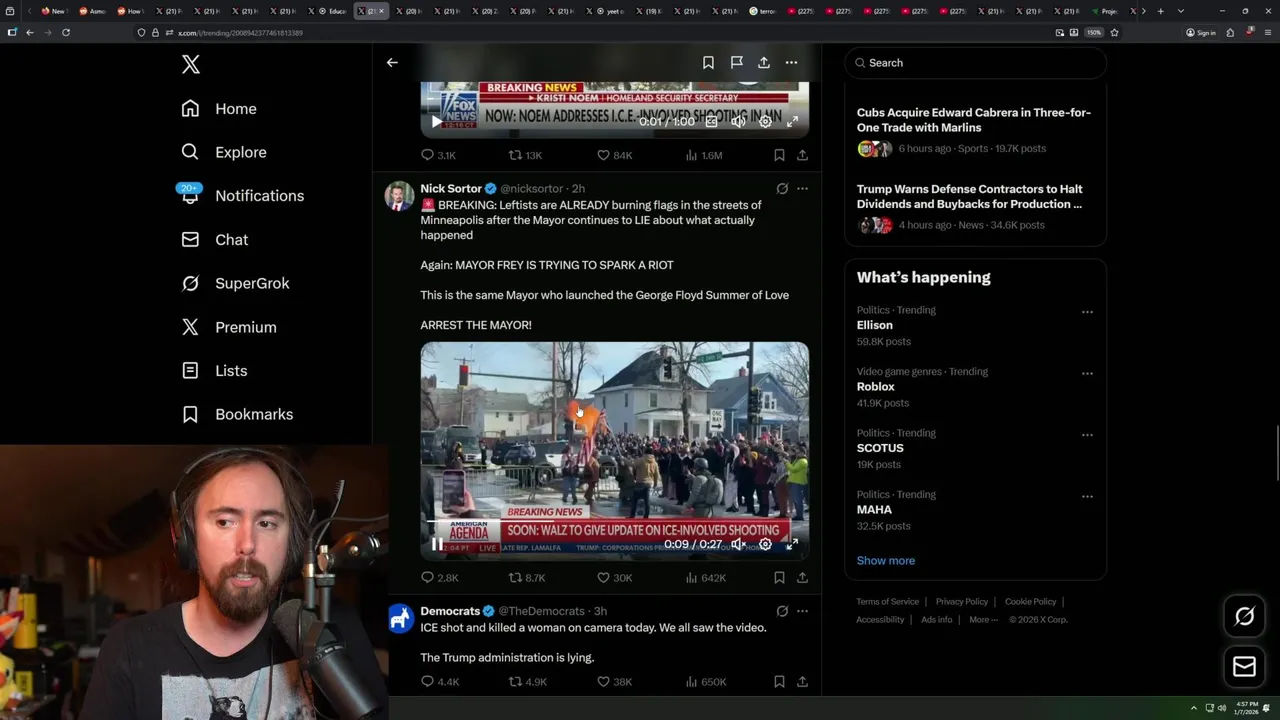
Task: Fullscreen the Fox News video
Action: [x=792, y=121]
